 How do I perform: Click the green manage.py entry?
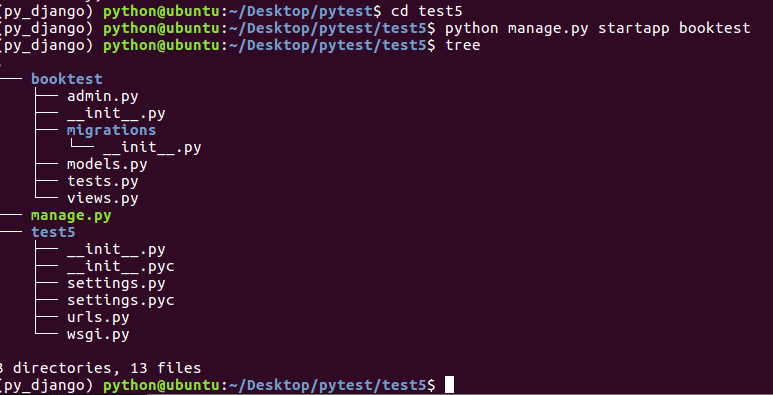click(71, 215)
